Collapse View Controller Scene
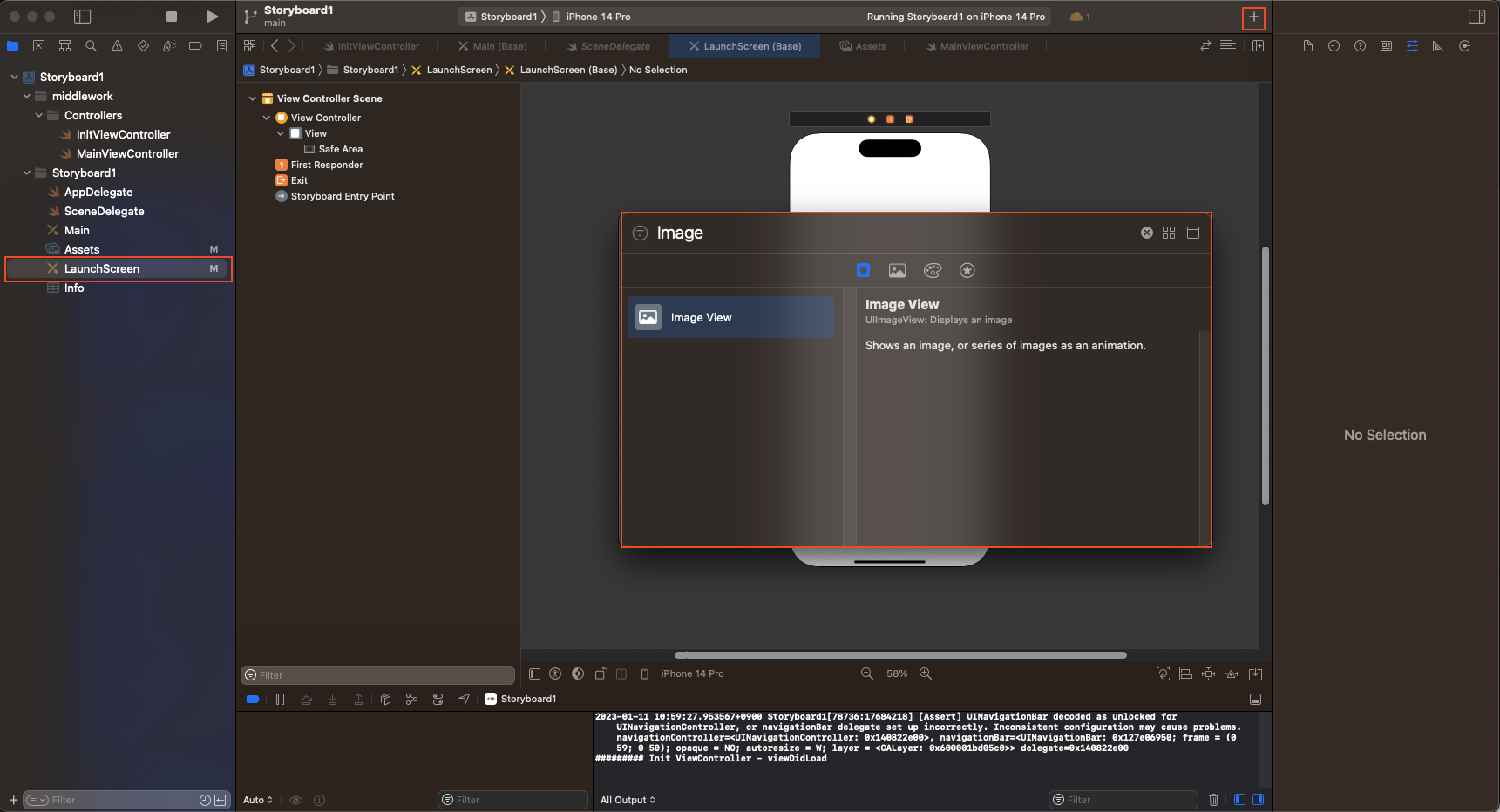This screenshot has width=1500, height=812. (253, 98)
